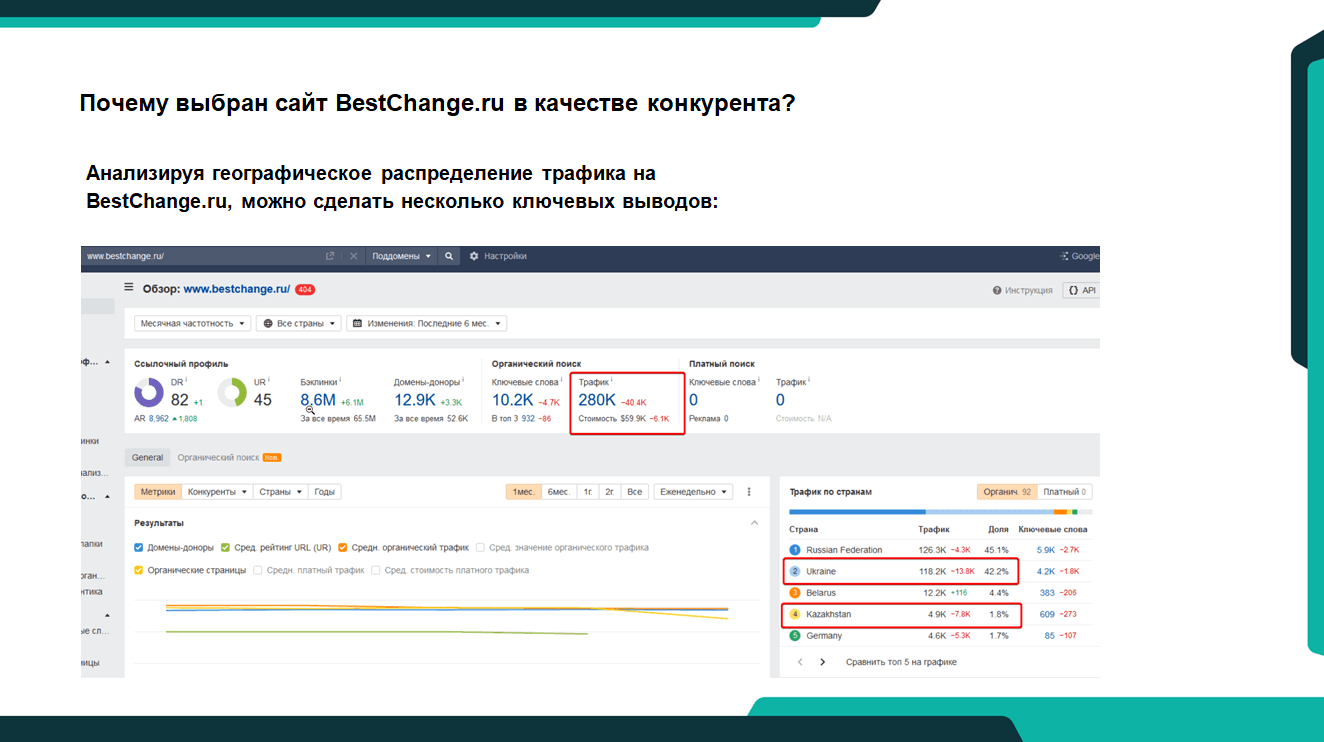Click Сравнить топ 5 на графике
The width and height of the screenshot is (1324, 742).
click(x=901, y=662)
